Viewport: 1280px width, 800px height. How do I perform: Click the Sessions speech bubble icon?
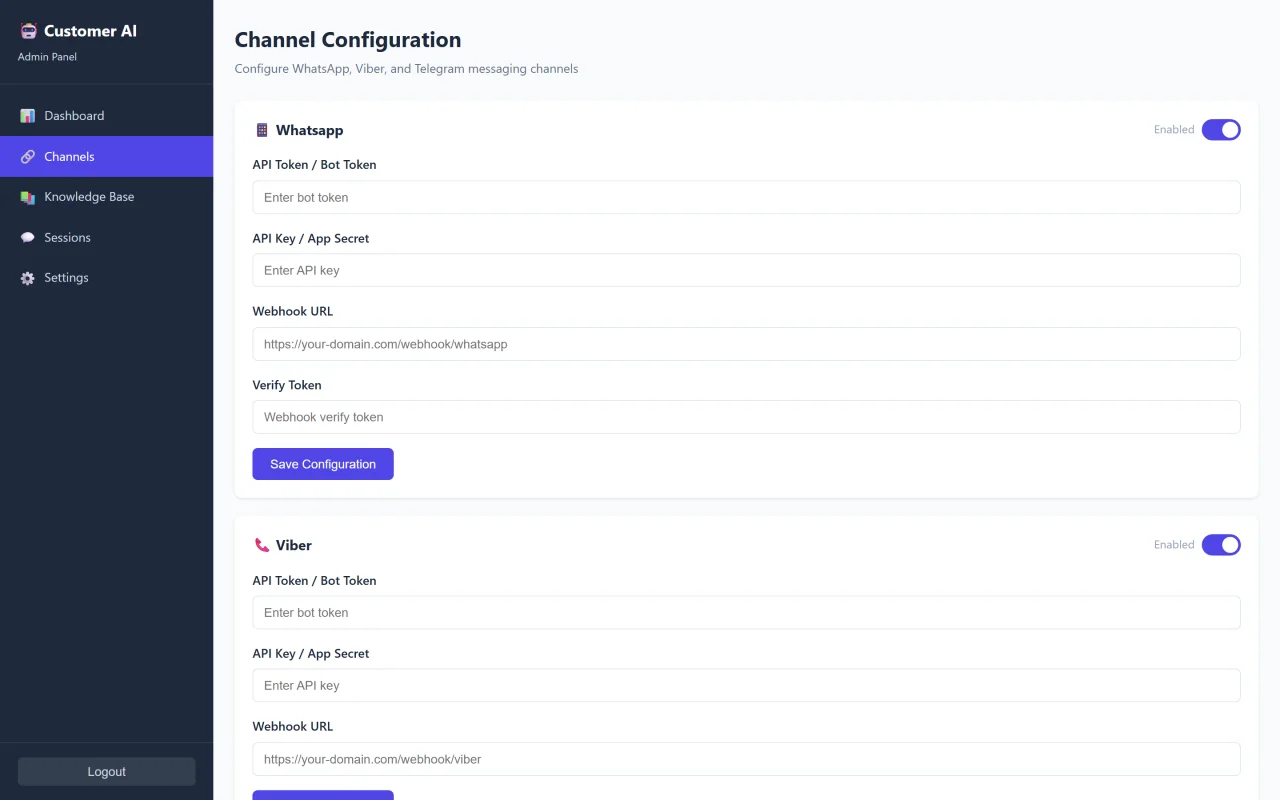28,238
